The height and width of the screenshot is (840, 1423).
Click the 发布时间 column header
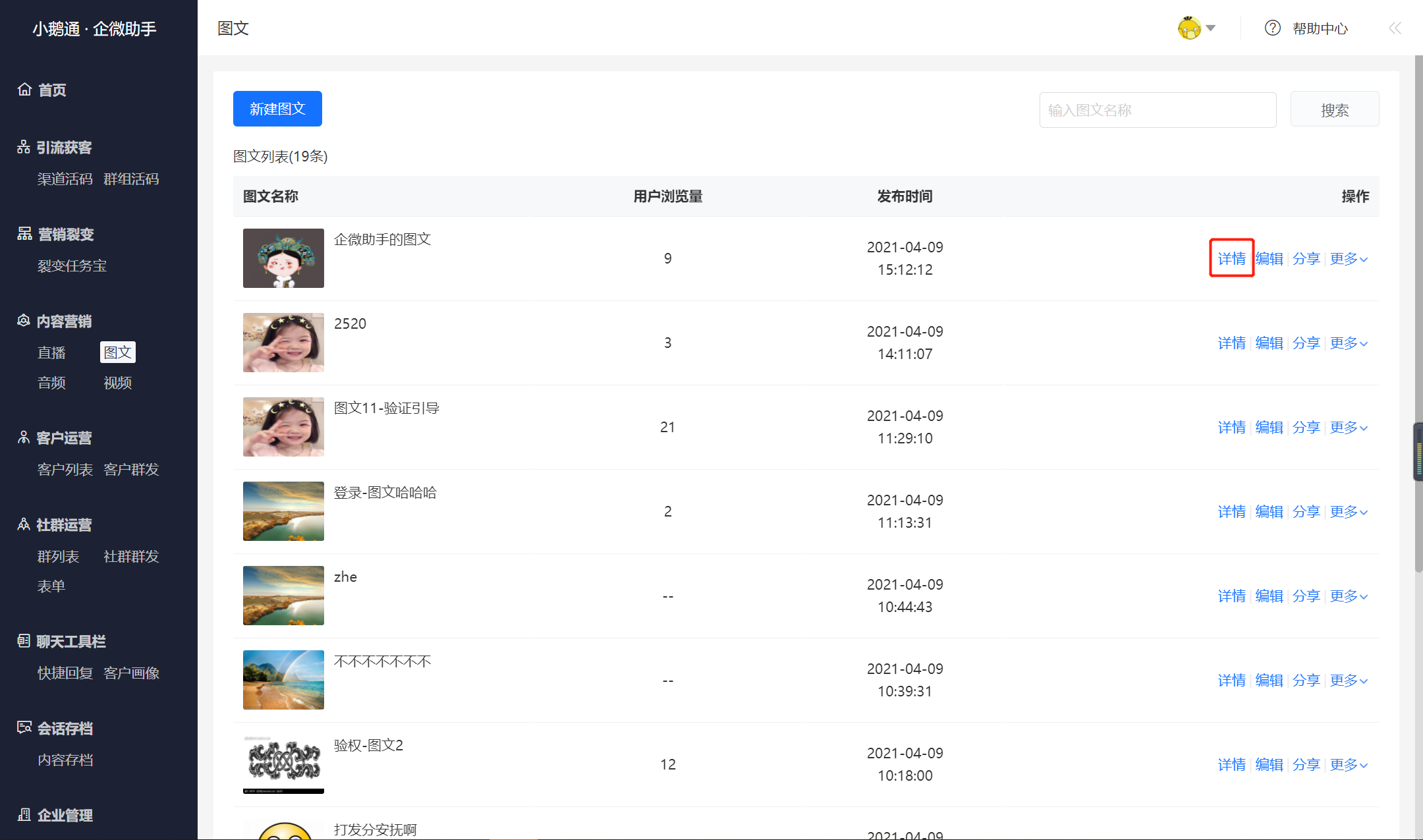pyautogui.click(x=905, y=196)
